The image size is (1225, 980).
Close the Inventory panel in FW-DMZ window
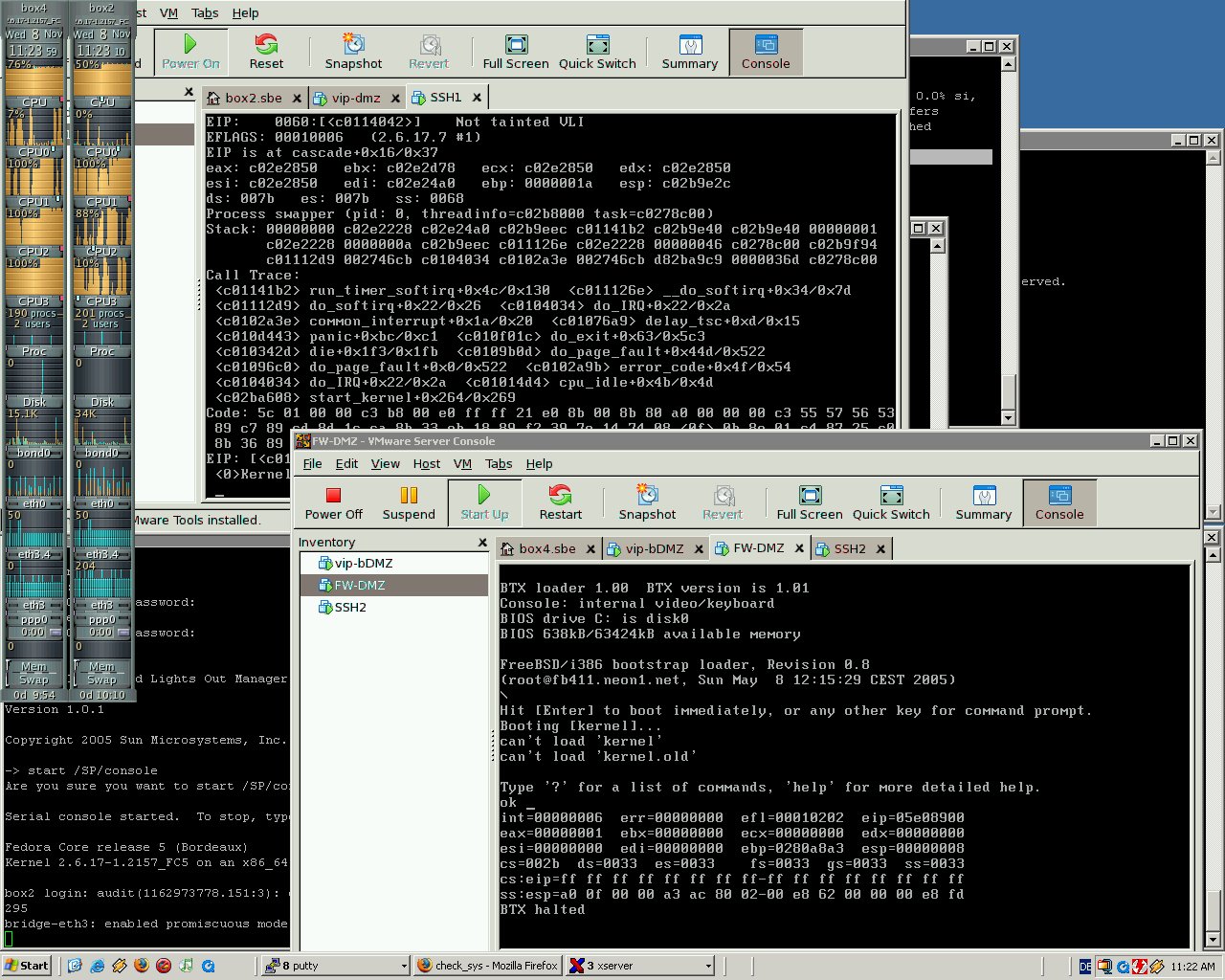[482, 543]
